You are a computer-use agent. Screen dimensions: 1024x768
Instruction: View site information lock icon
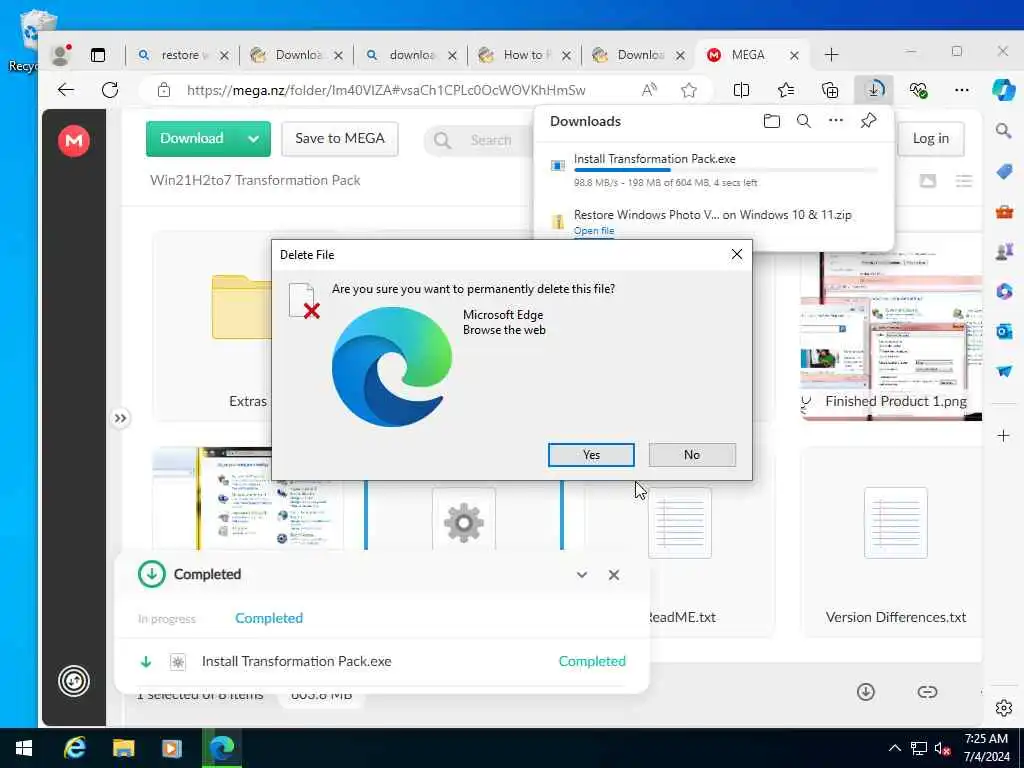click(x=164, y=90)
